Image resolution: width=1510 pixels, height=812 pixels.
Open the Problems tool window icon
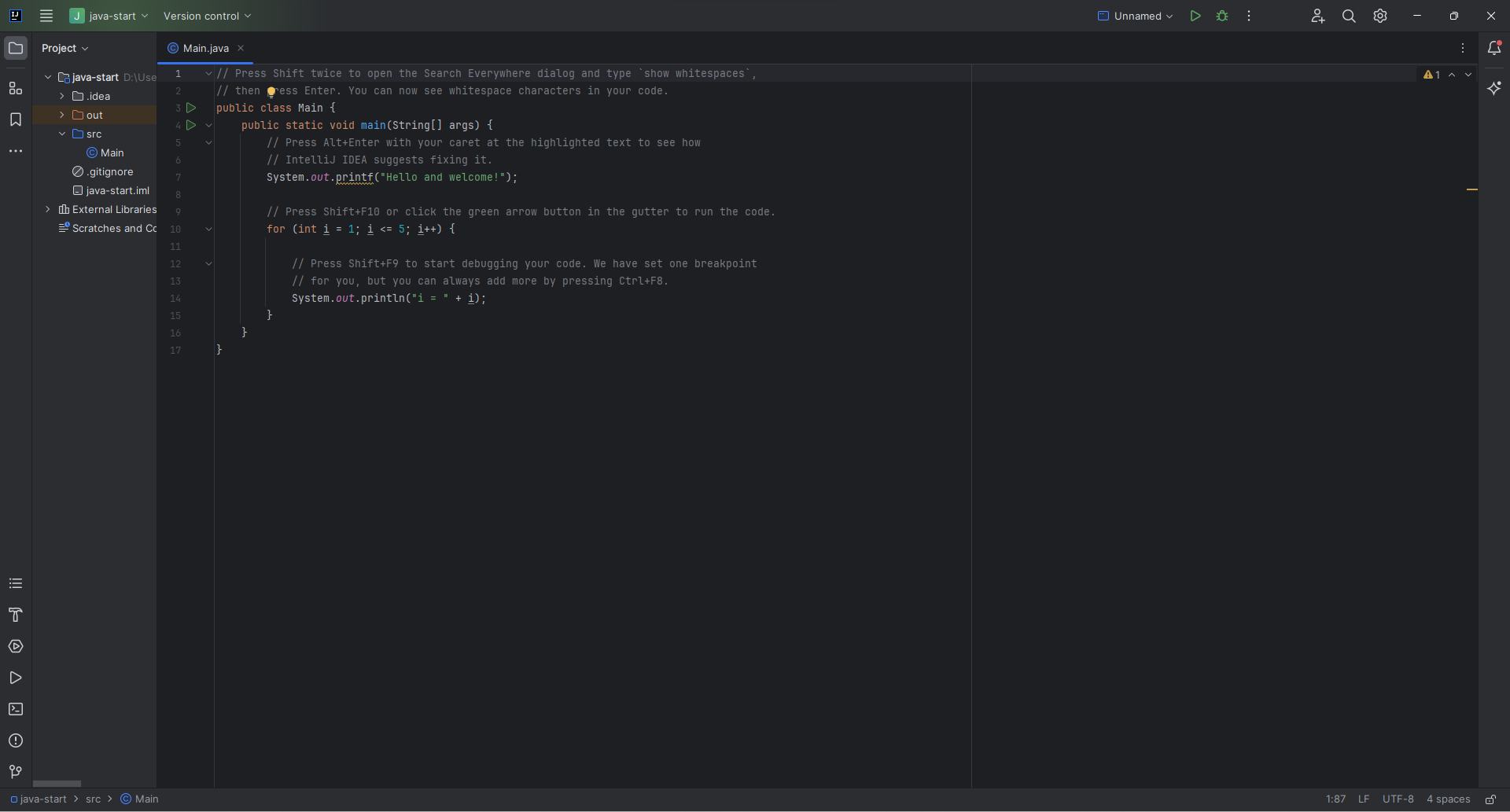tap(16, 740)
